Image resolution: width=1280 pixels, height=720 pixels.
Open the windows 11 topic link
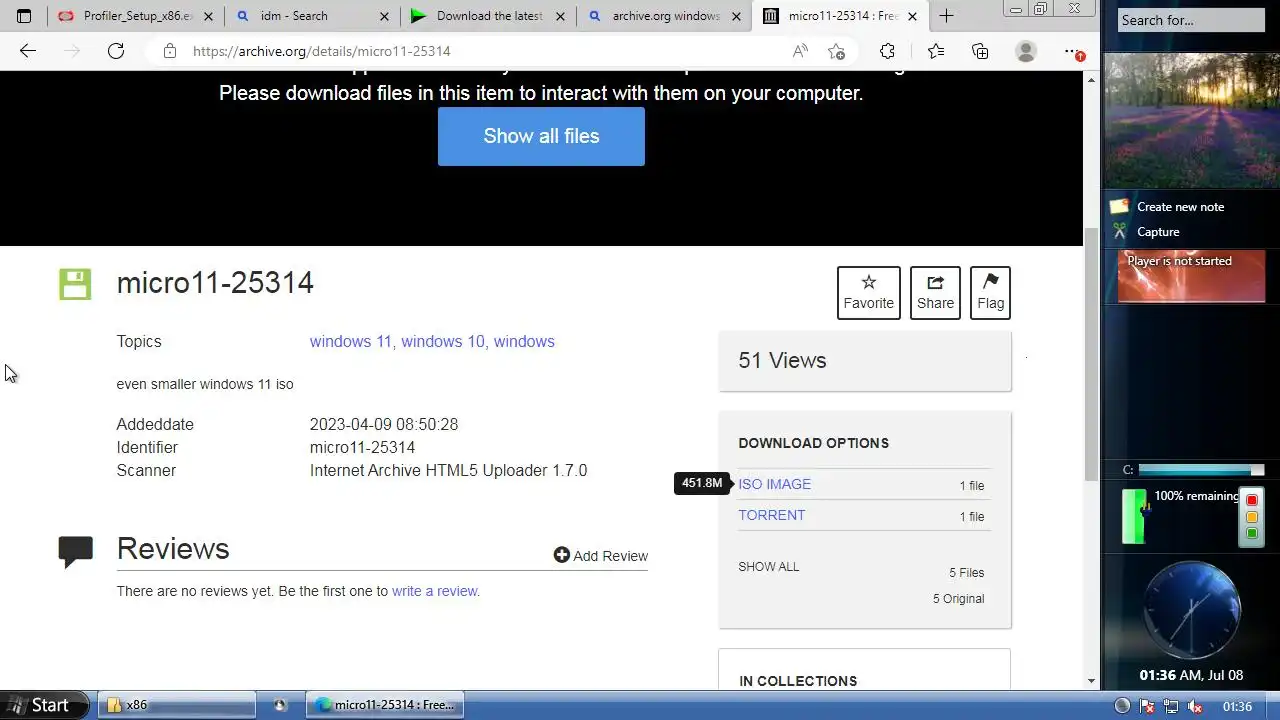tap(351, 342)
